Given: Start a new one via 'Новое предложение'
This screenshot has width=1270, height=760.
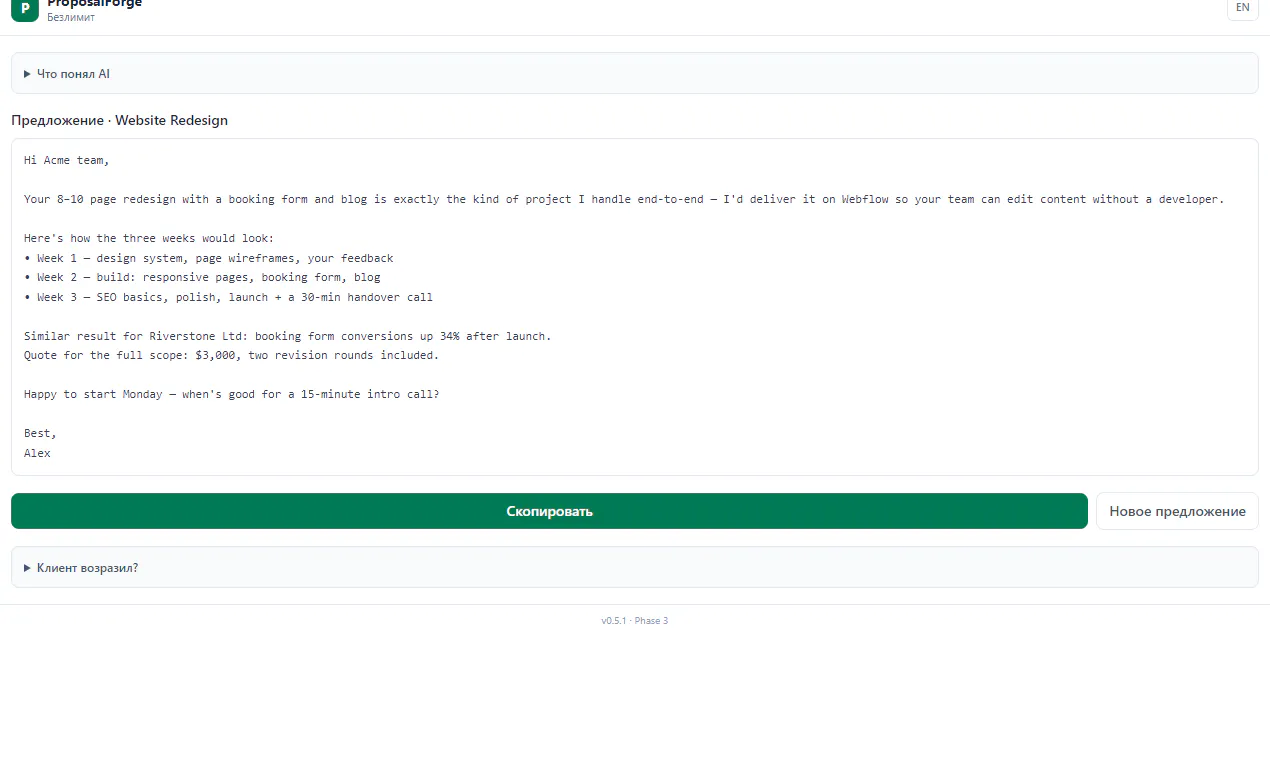Looking at the screenshot, I should pyautogui.click(x=1177, y=511).
